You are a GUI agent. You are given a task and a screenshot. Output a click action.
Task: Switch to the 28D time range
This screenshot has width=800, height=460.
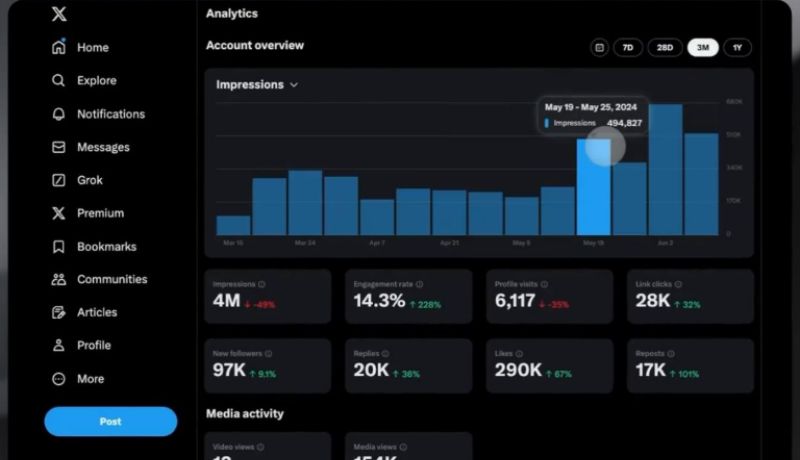[664, 47]
